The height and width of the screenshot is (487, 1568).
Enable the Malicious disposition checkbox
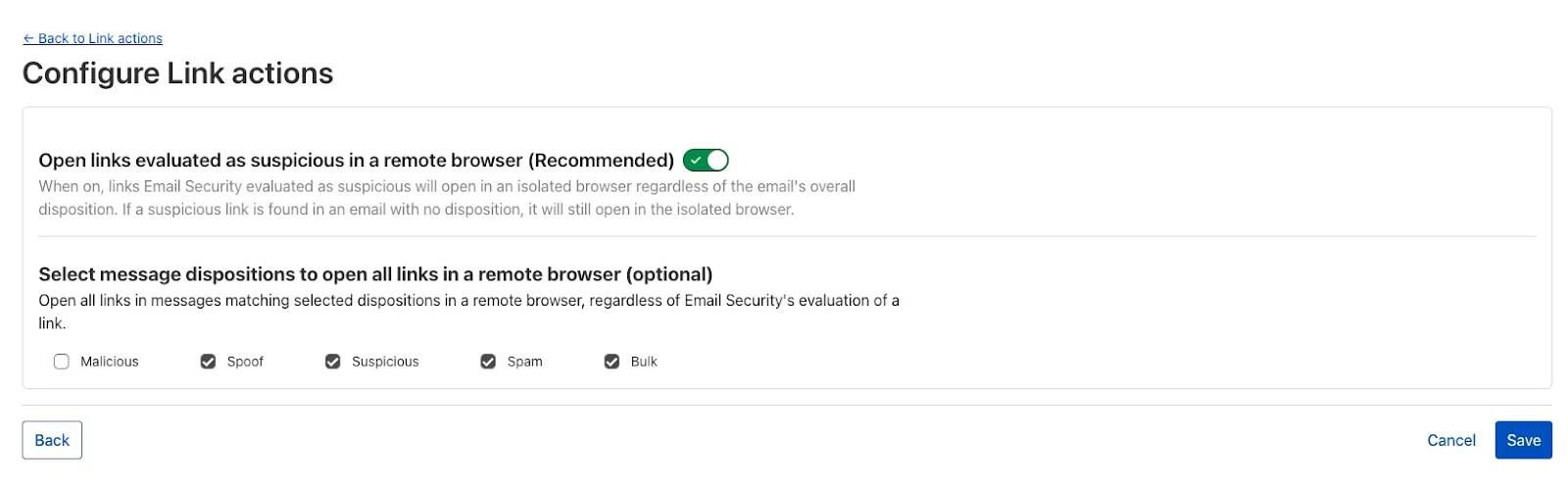tap(62, 362)
